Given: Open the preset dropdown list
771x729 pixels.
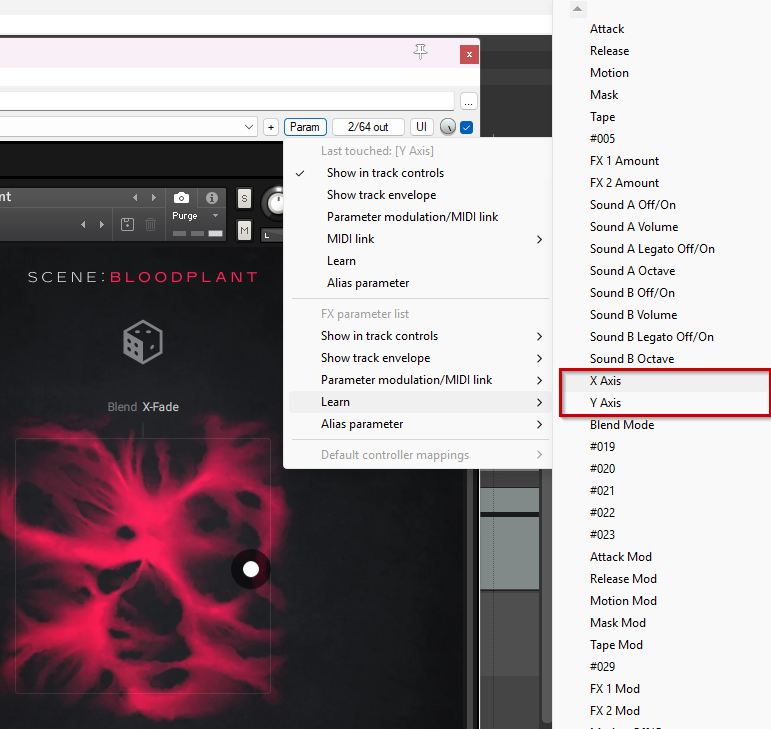Looking at the screenshot, I should point(249,127).
